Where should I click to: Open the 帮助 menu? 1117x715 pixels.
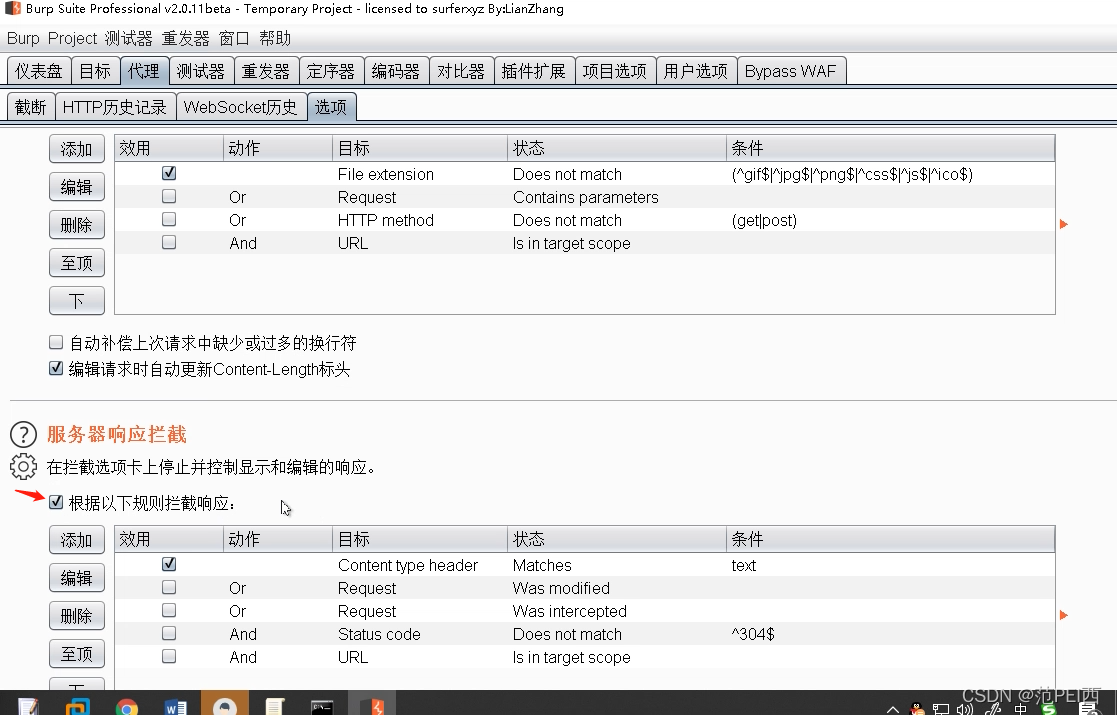275,38
